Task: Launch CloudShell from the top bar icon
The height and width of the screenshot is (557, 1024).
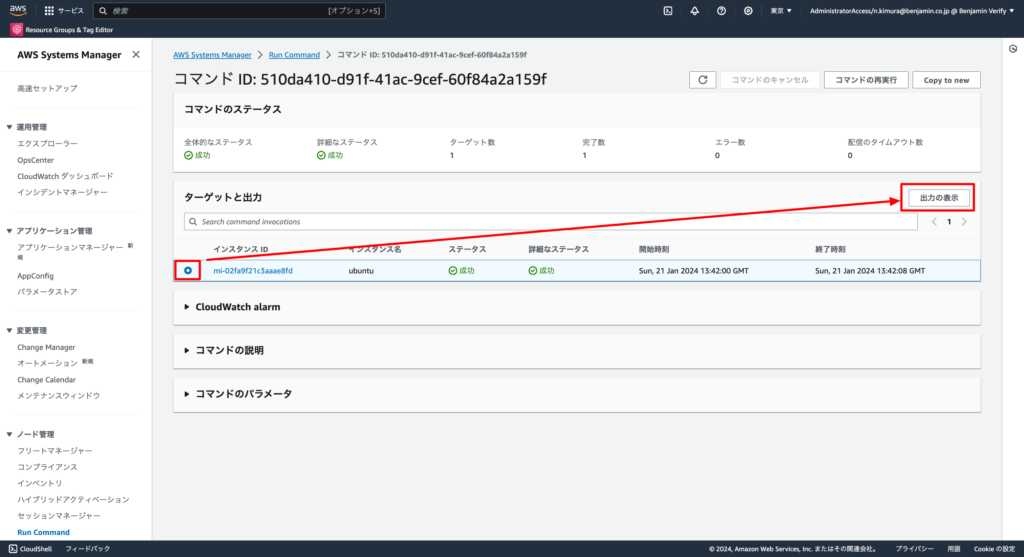Action: point(667,10)
